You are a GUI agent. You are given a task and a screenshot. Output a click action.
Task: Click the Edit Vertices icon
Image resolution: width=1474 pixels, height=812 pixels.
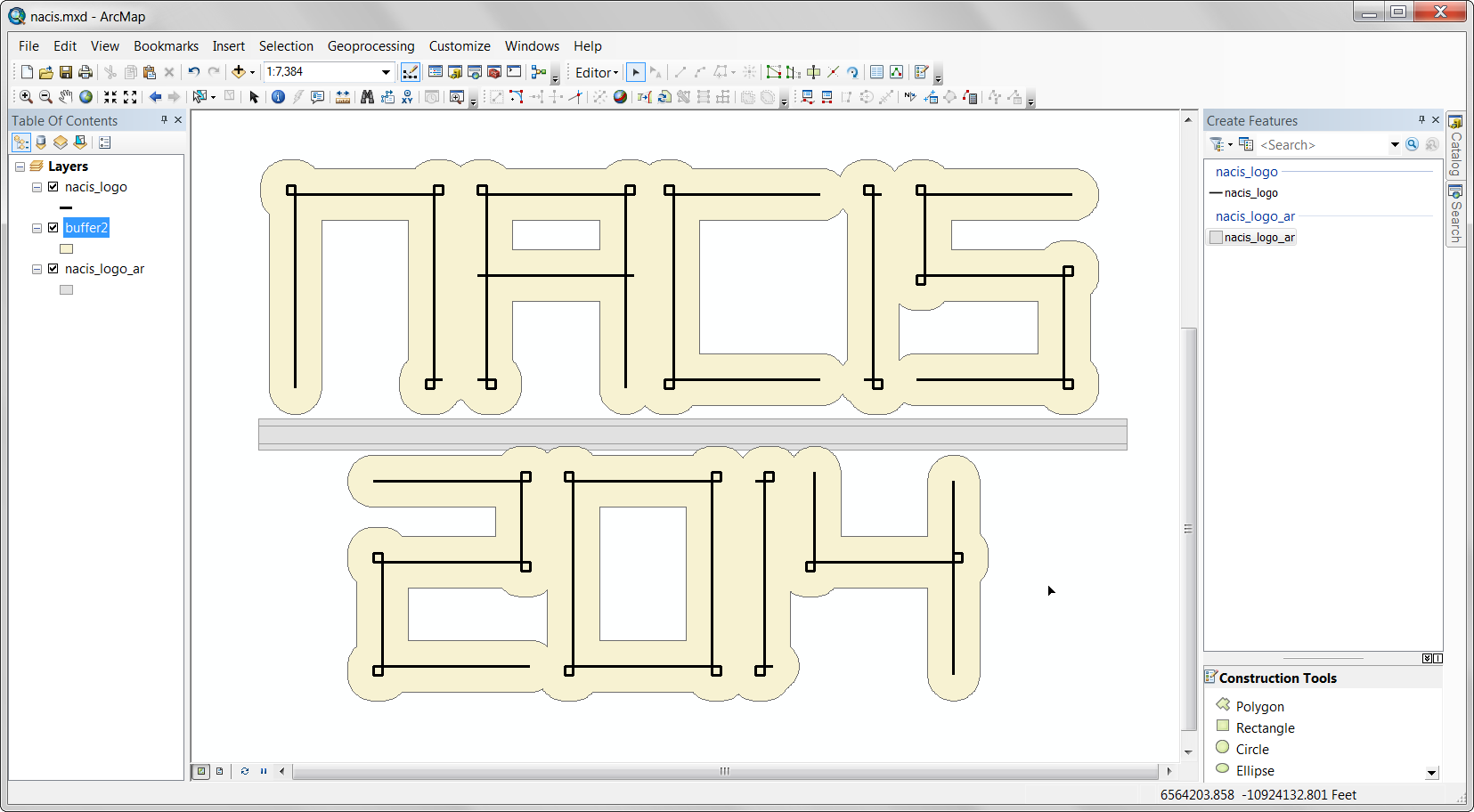(774, 72)
